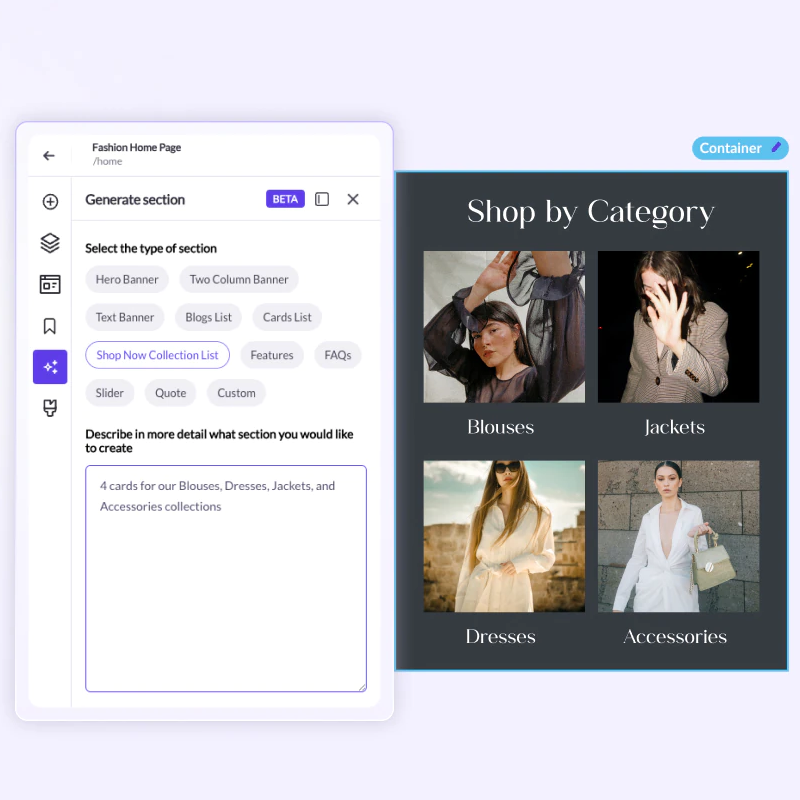Open the Layers panel icon
Viewport: 800px width, 800px height.
(50, 243)
